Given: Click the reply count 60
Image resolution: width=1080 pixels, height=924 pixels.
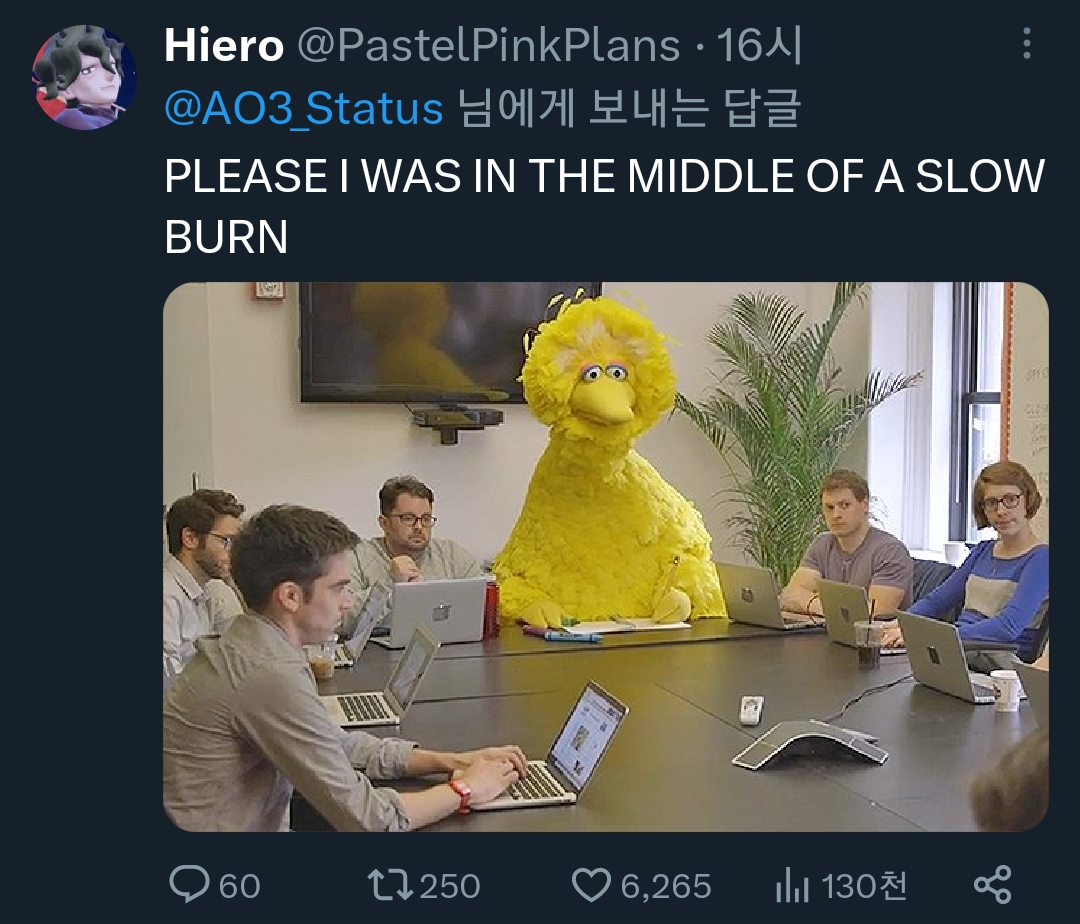Looking at the screenshot, I should click(x=240, y=886).
